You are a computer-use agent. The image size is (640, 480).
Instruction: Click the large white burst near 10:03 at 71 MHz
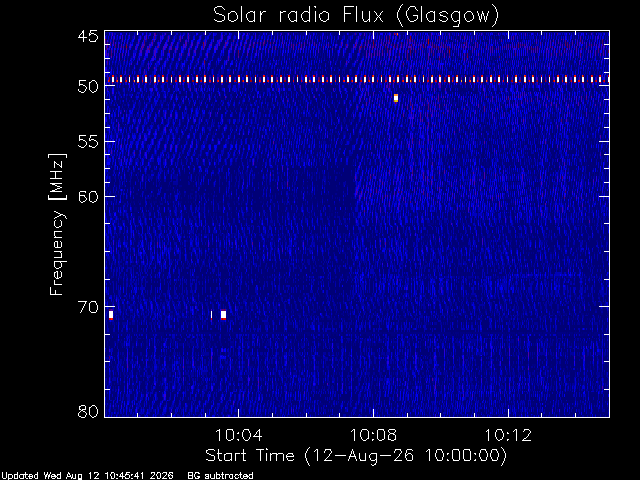point(223,315)
